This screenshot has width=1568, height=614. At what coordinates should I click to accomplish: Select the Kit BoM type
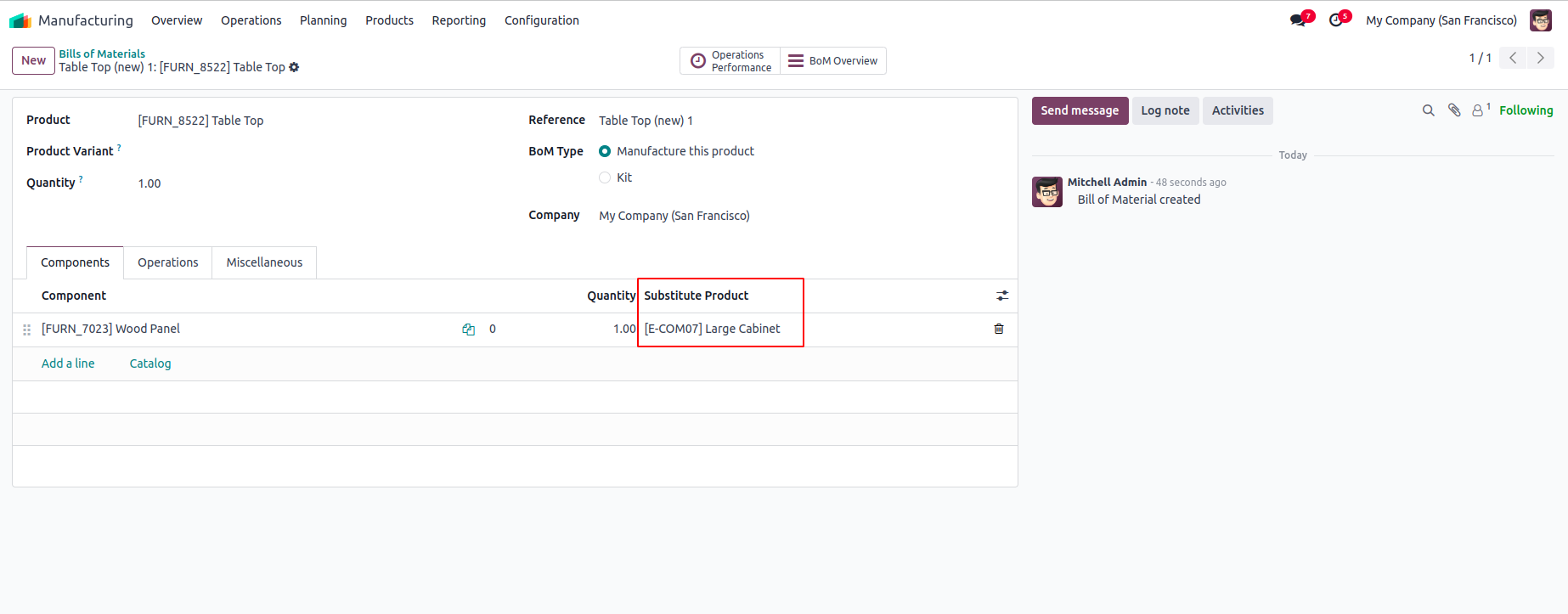605,177
